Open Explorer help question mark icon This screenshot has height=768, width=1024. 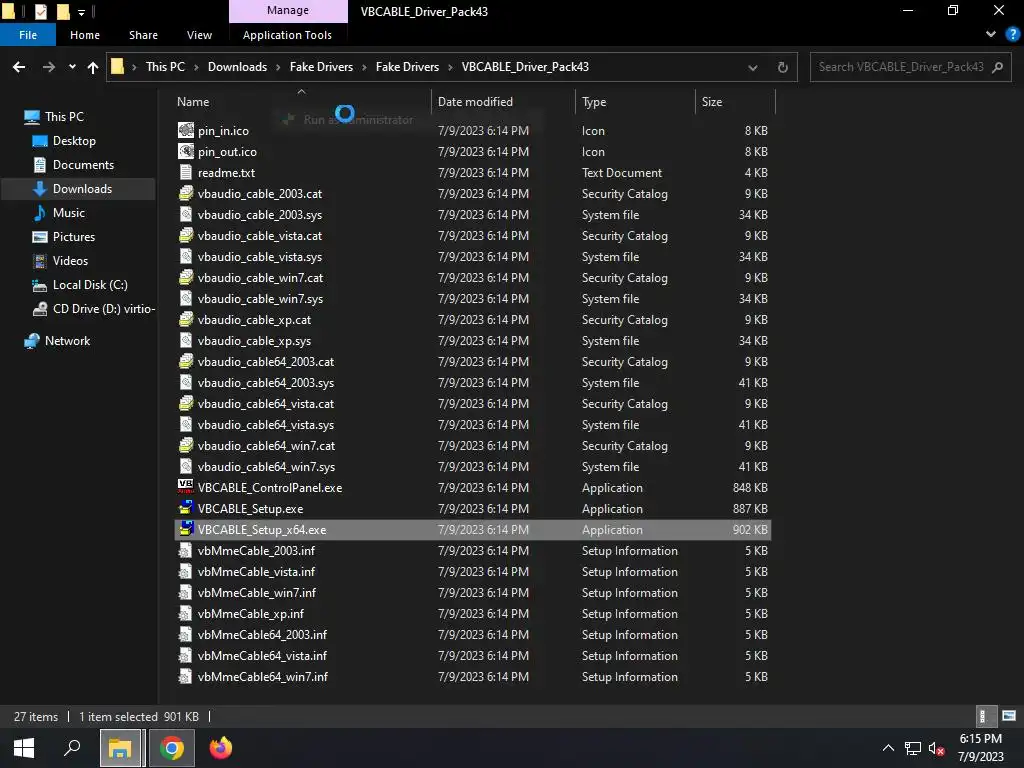pyautogui.click(x=1013, y=35)
